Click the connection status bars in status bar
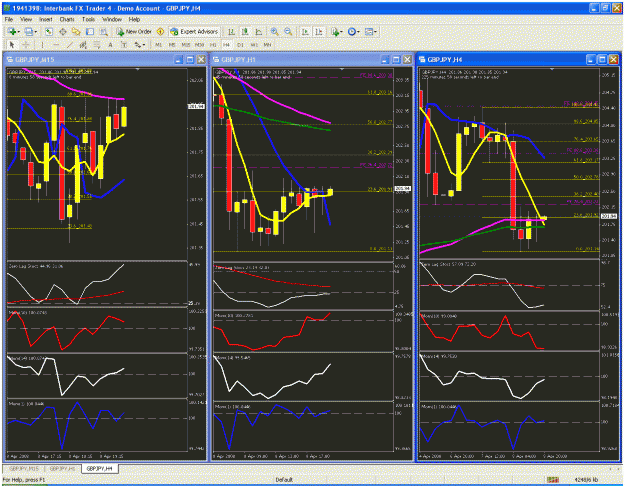 tap(552, 480)
